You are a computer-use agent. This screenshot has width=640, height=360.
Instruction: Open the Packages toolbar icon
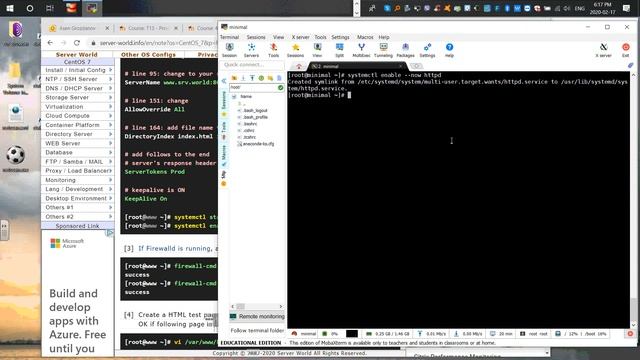(405, 50)
